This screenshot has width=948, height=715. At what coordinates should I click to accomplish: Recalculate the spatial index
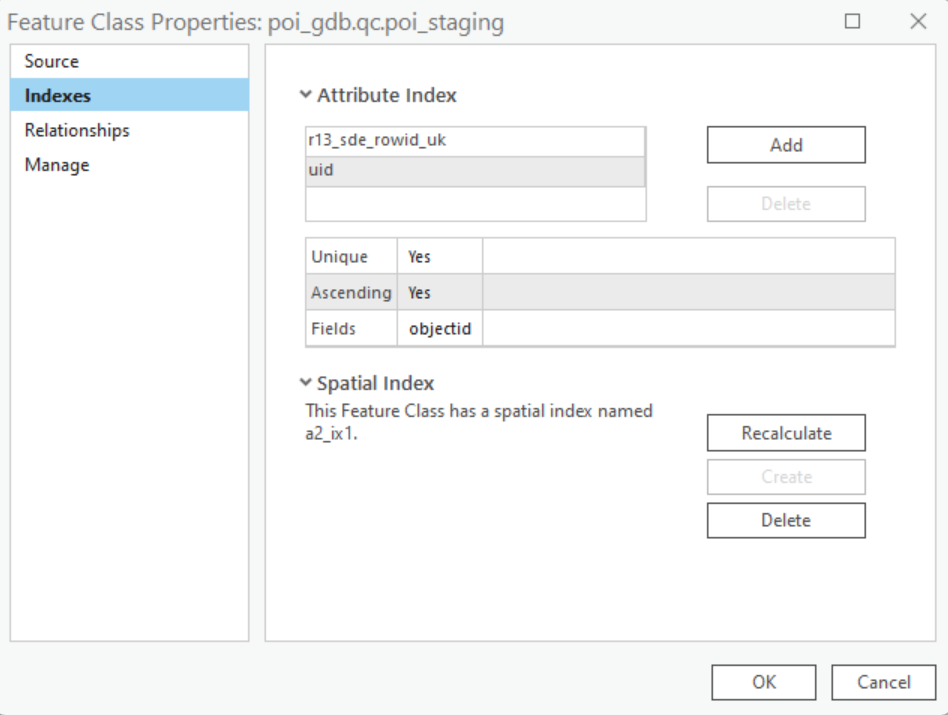pos(786,433)
